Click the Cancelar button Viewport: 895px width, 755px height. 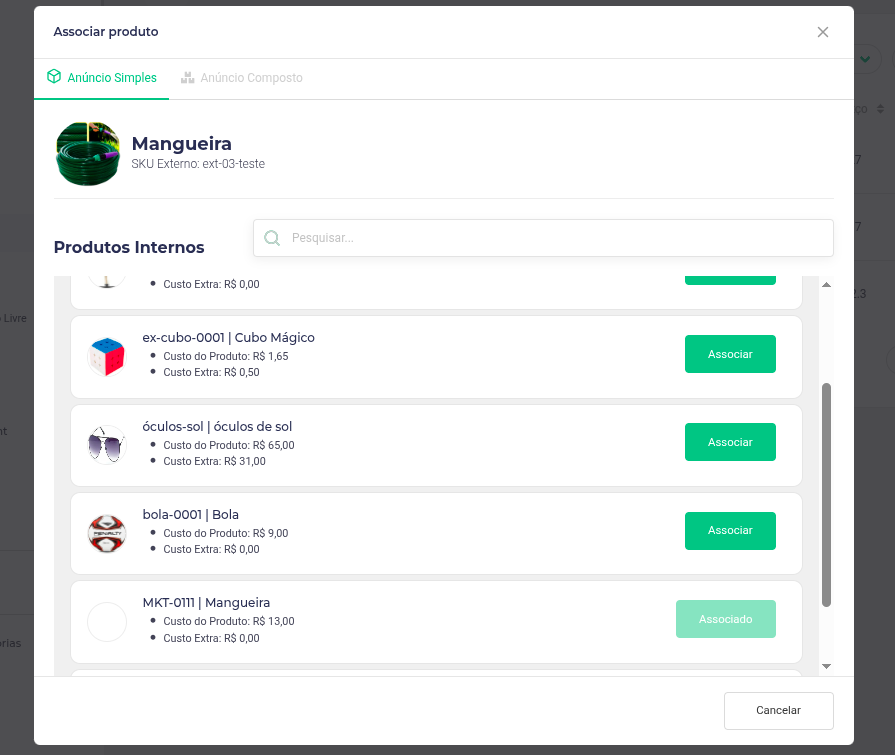point(779,710)
